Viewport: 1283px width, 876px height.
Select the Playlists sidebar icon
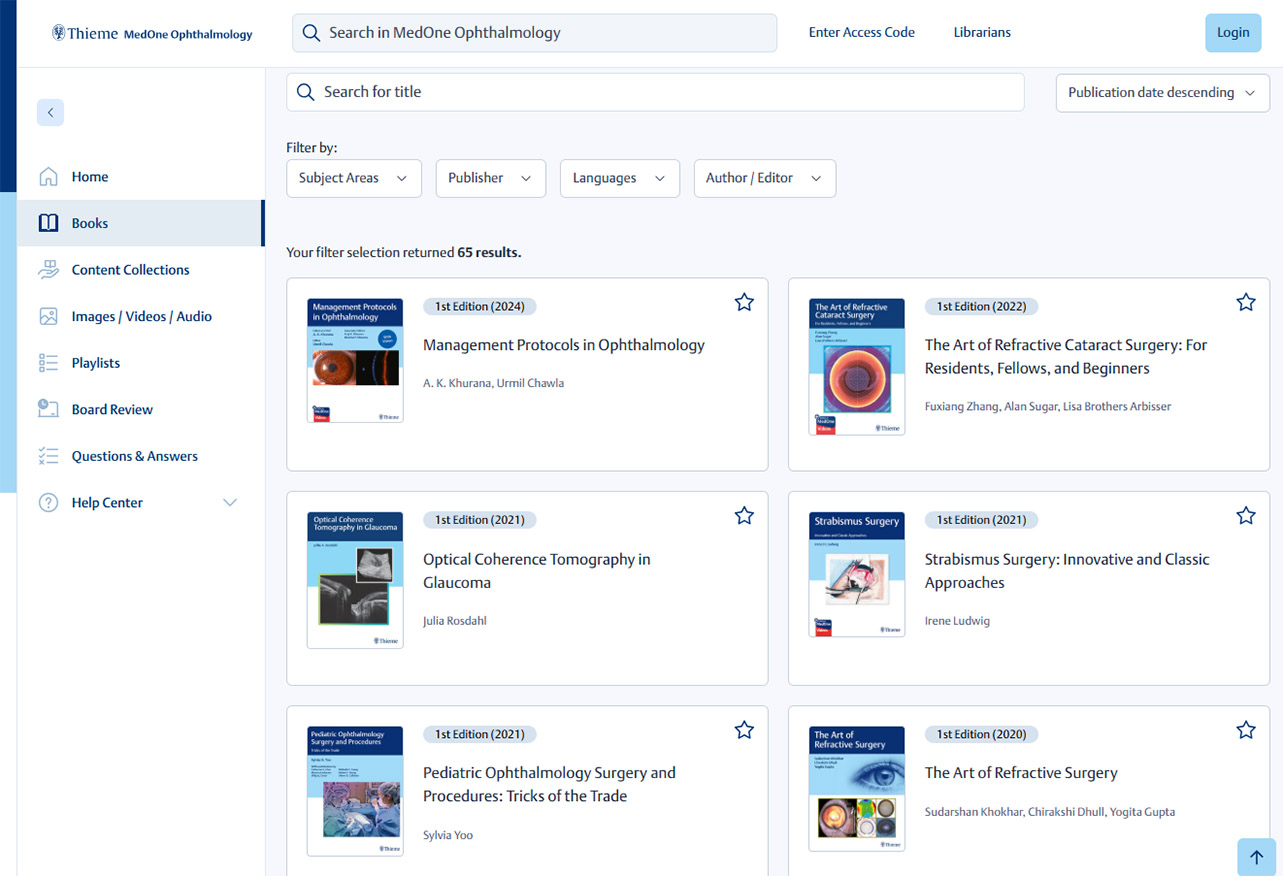coord(48,363)
